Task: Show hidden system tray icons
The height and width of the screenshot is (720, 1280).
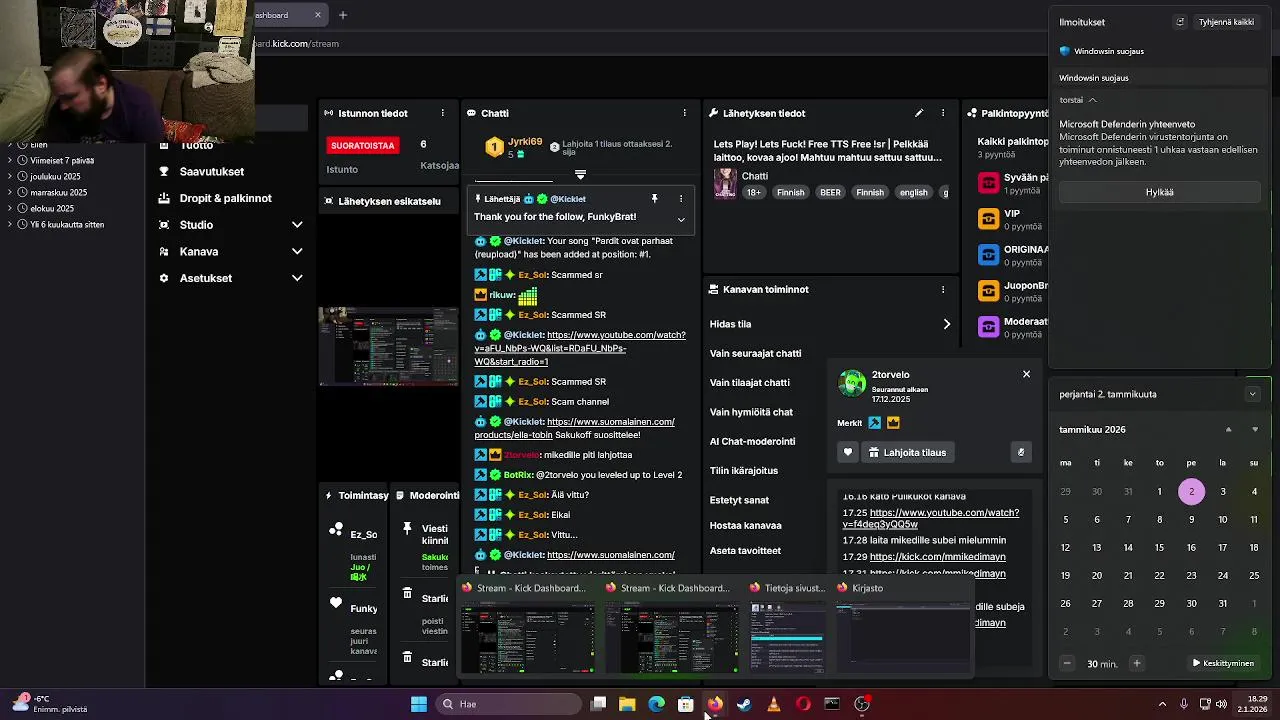Action: pos(1162,704)
